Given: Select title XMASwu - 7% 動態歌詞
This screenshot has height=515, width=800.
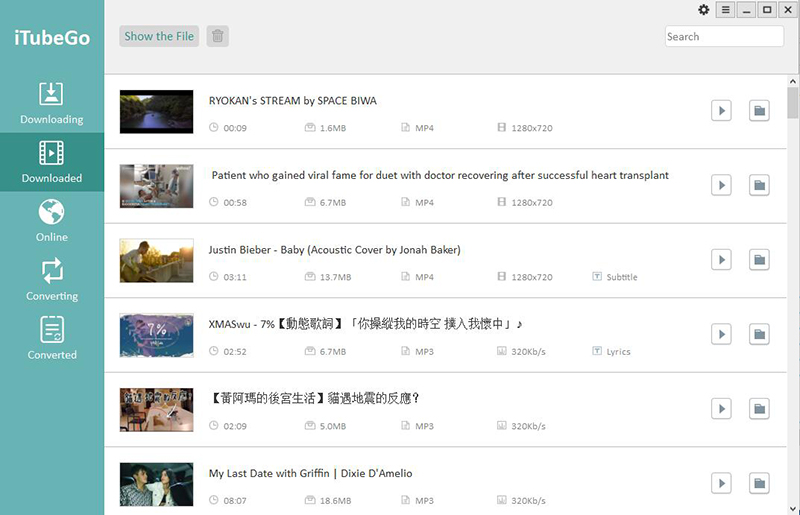Looking at the screenshot, I should (365, 324).
